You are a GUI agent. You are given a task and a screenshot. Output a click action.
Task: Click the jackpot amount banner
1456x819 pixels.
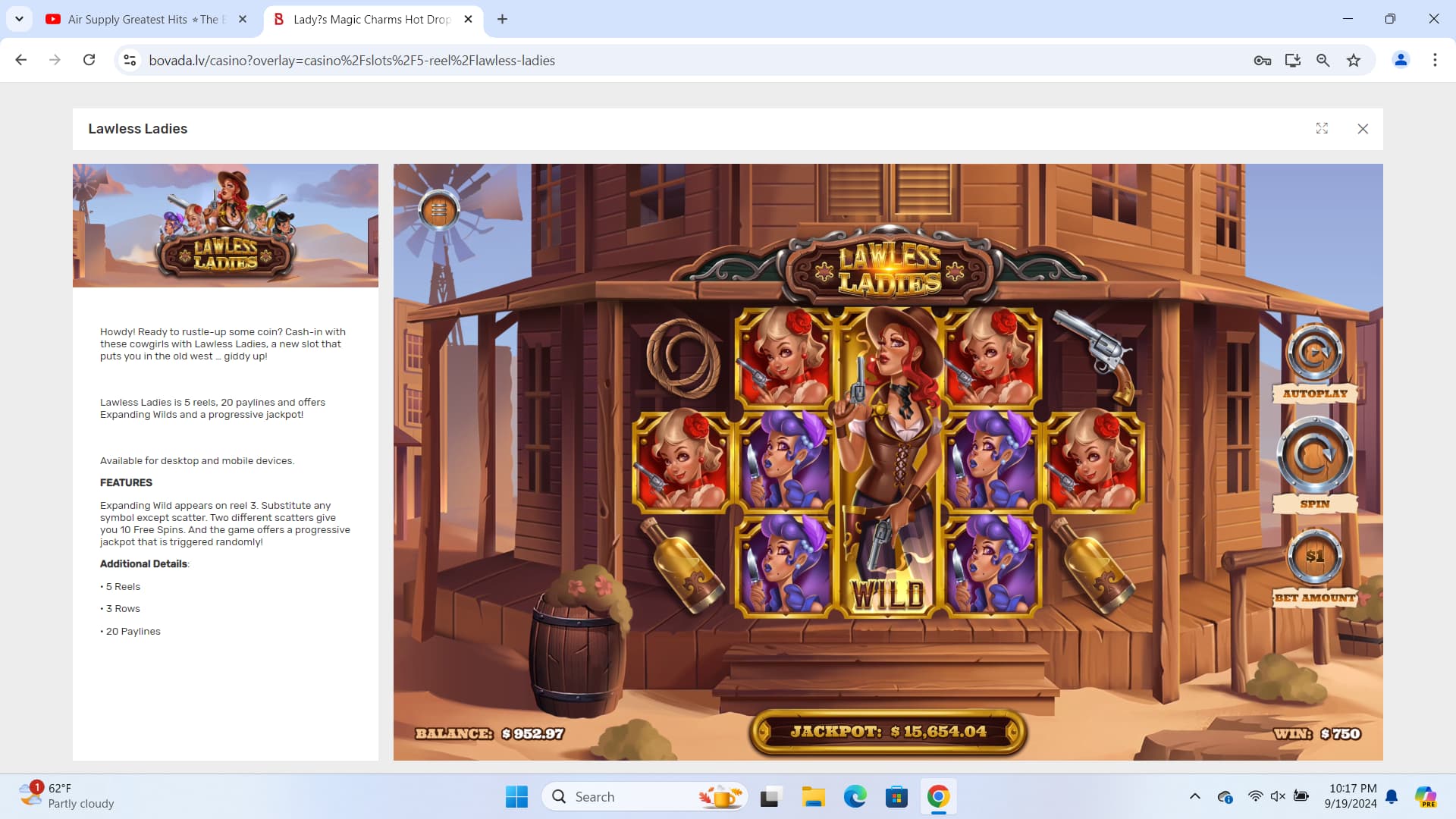[888, 732]
